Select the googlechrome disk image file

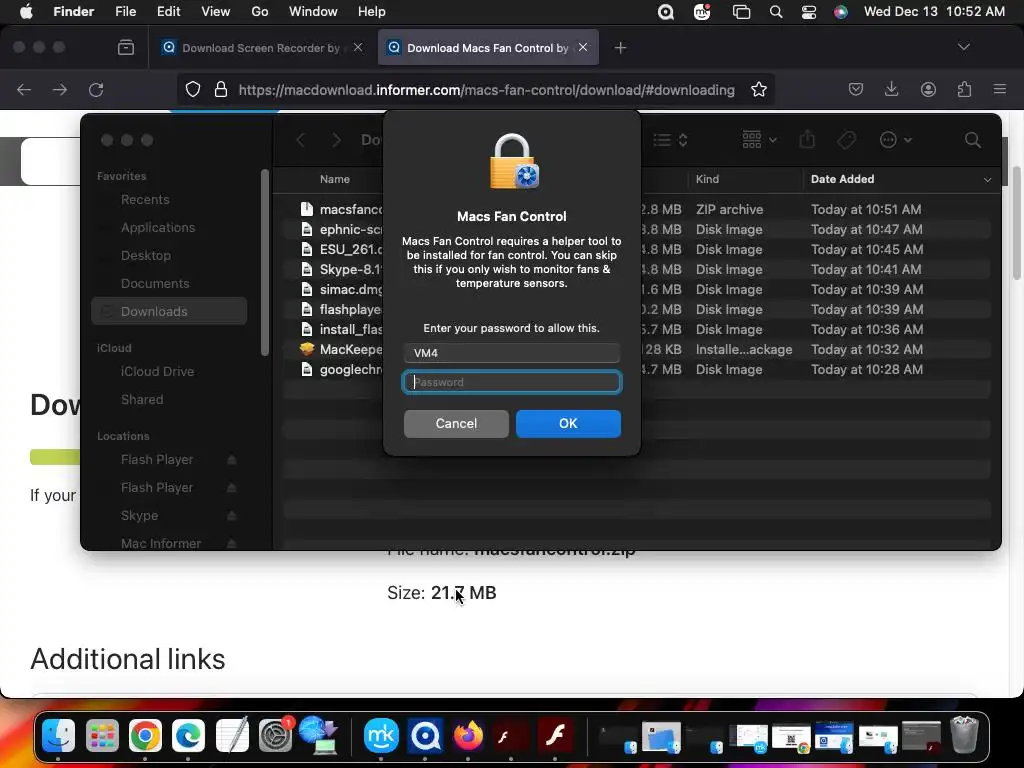pos(637,370)
